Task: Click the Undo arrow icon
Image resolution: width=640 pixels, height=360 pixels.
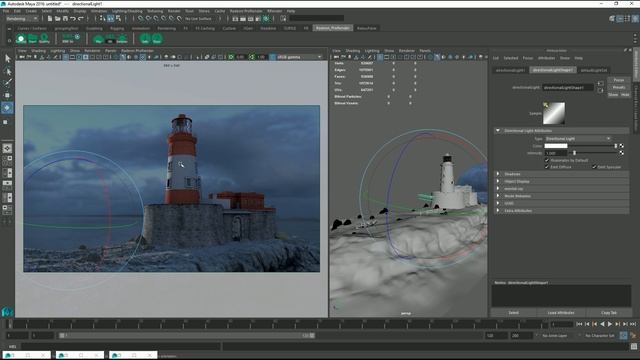Action: 73,18
